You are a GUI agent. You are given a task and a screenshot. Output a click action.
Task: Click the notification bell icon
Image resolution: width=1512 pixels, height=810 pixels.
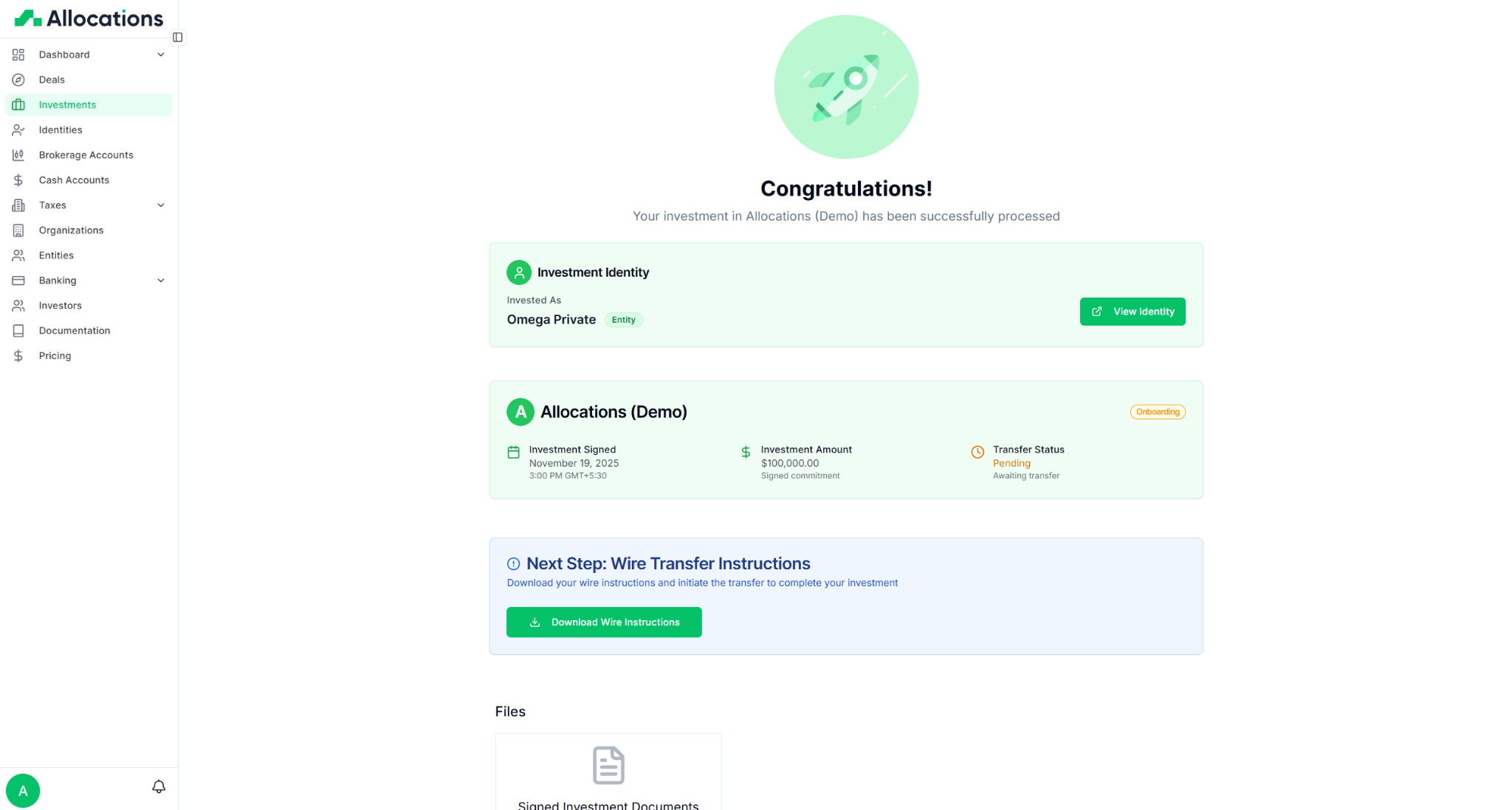pyautogui.click(x=159, y=787)
